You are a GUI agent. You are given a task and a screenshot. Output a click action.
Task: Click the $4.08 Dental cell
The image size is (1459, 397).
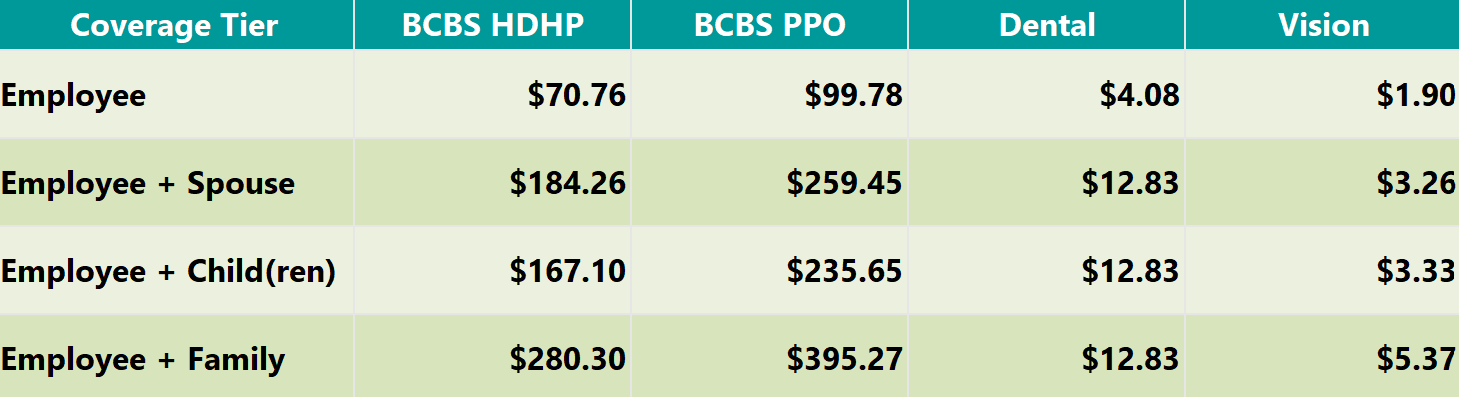tap(1047, 95)
